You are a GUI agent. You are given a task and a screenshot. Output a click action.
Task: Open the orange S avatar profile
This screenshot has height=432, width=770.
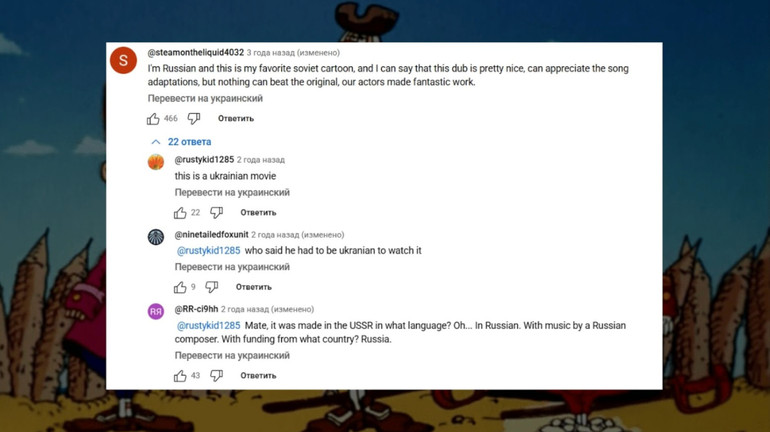pyautogui.click(x=123, y=60)
